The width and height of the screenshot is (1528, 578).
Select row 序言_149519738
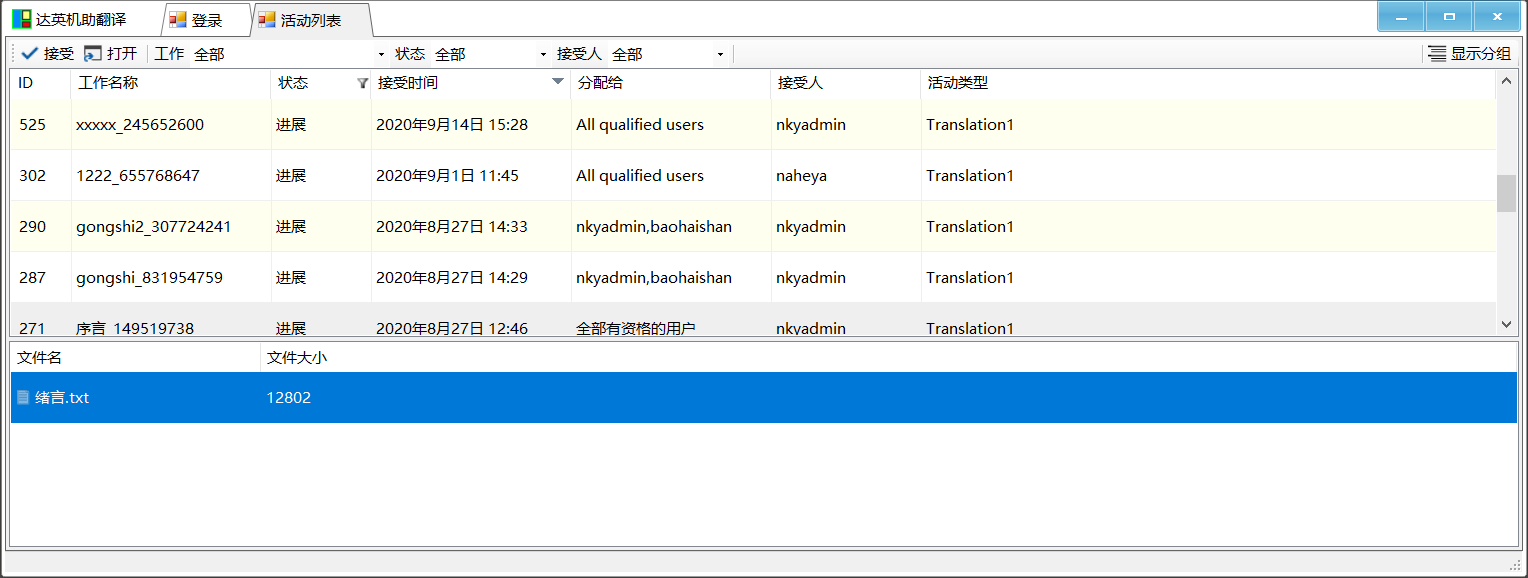pos(753,320)
